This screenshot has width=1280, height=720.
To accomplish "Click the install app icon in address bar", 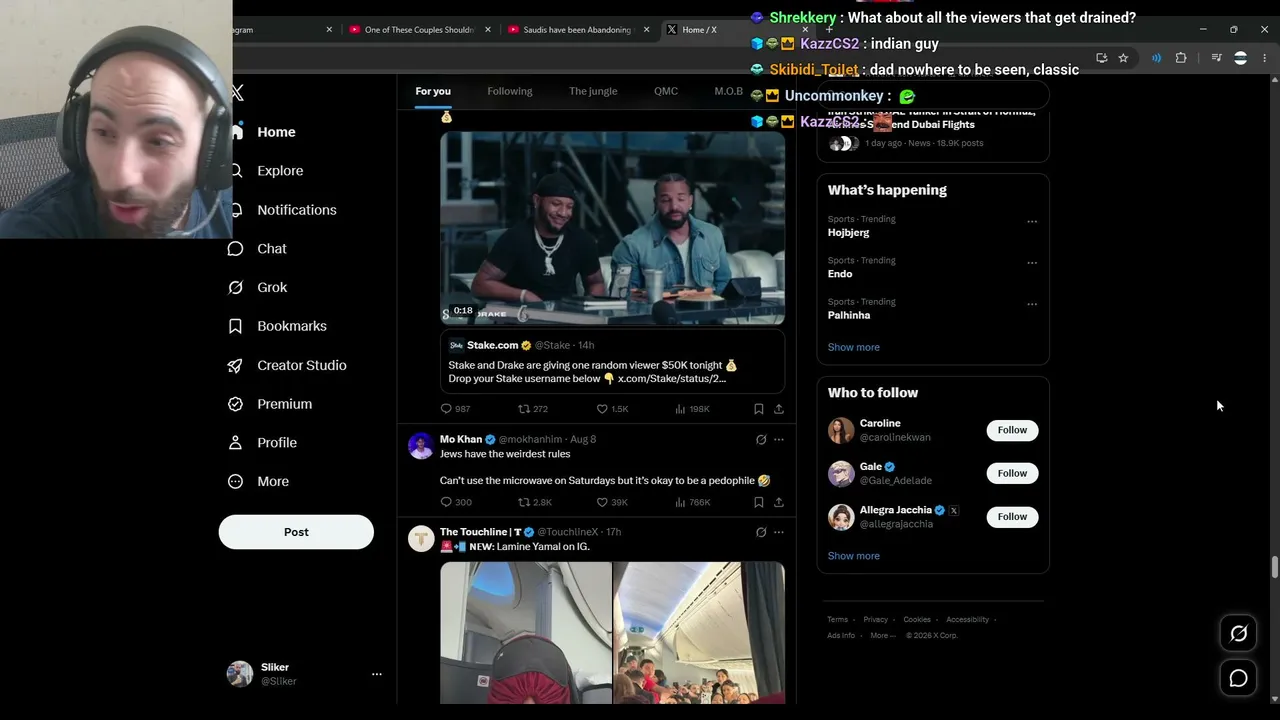I will (1101, 58).
